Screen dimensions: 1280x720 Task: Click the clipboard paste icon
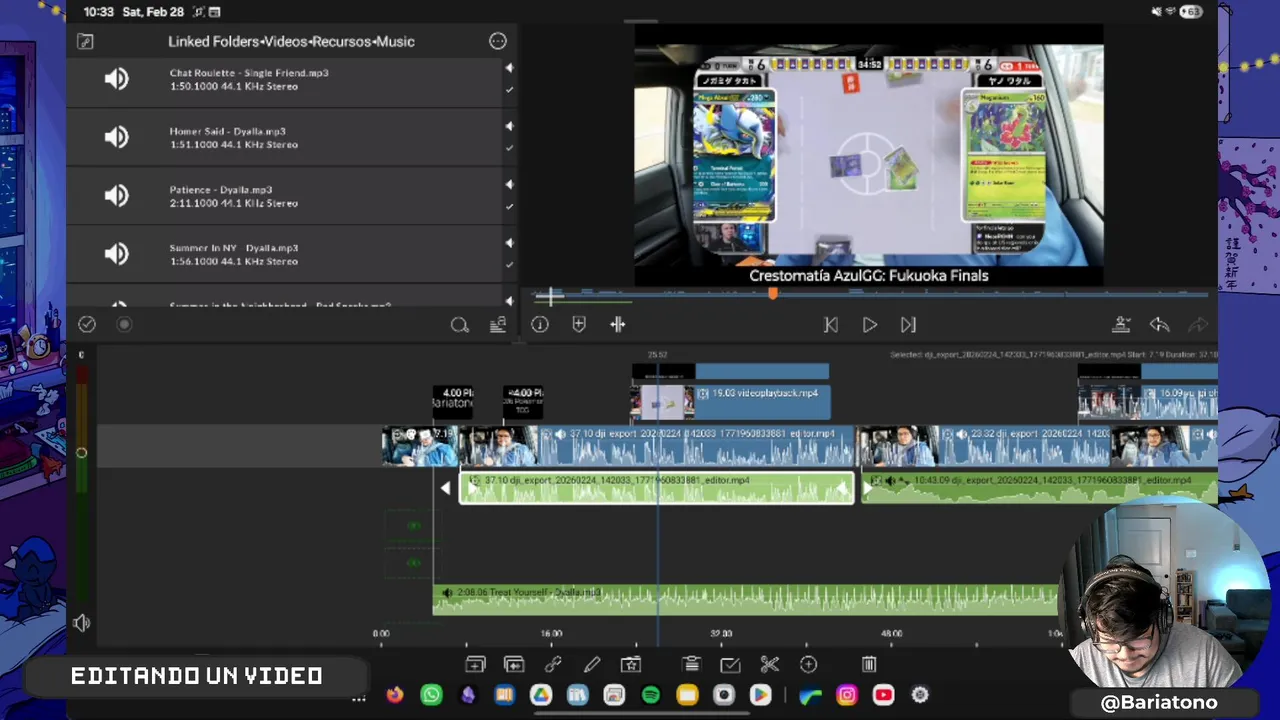pos(691,664)
